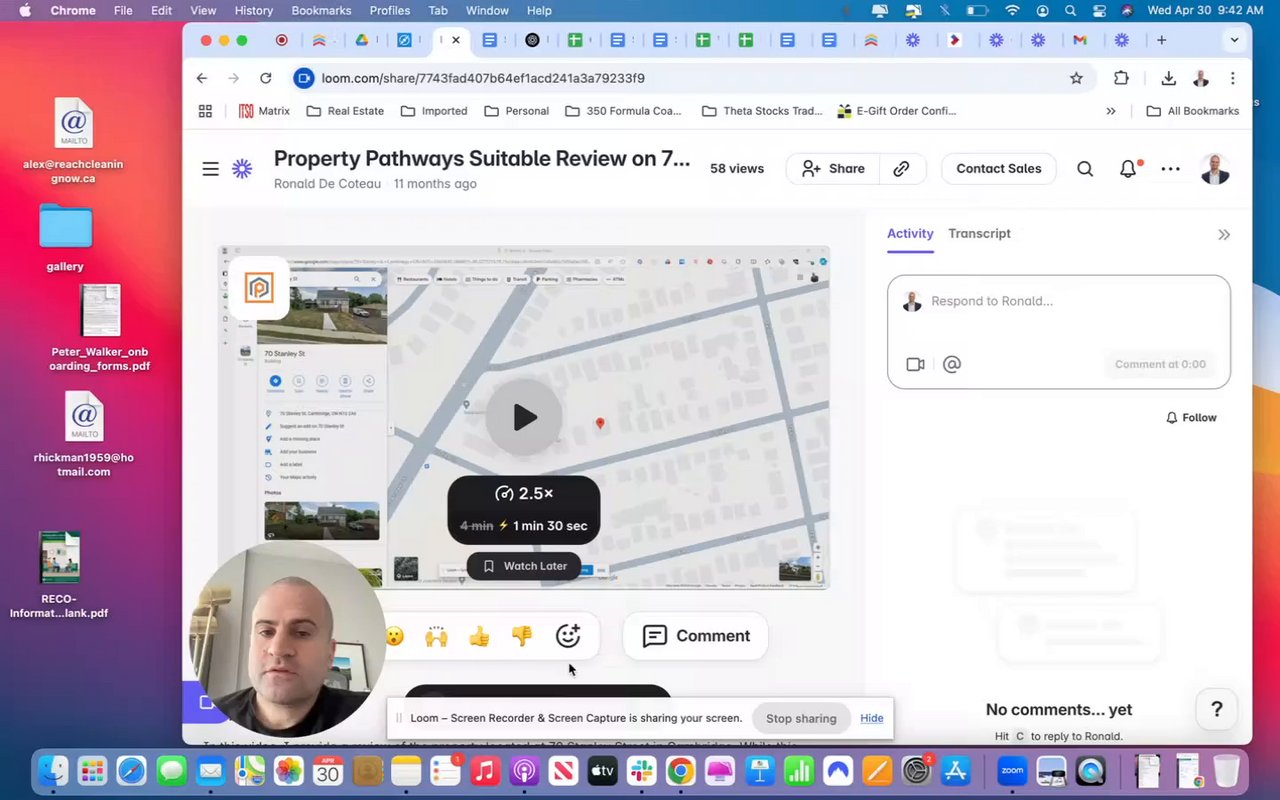1280x800 pixels.
Task: Open Chrome extensions puzzle icon
Action: [x=1121, y=78]
